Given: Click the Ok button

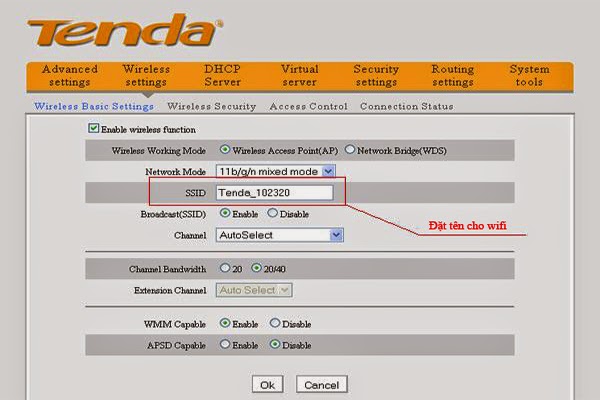Looking at the screenshot, I should pos(267,384).
